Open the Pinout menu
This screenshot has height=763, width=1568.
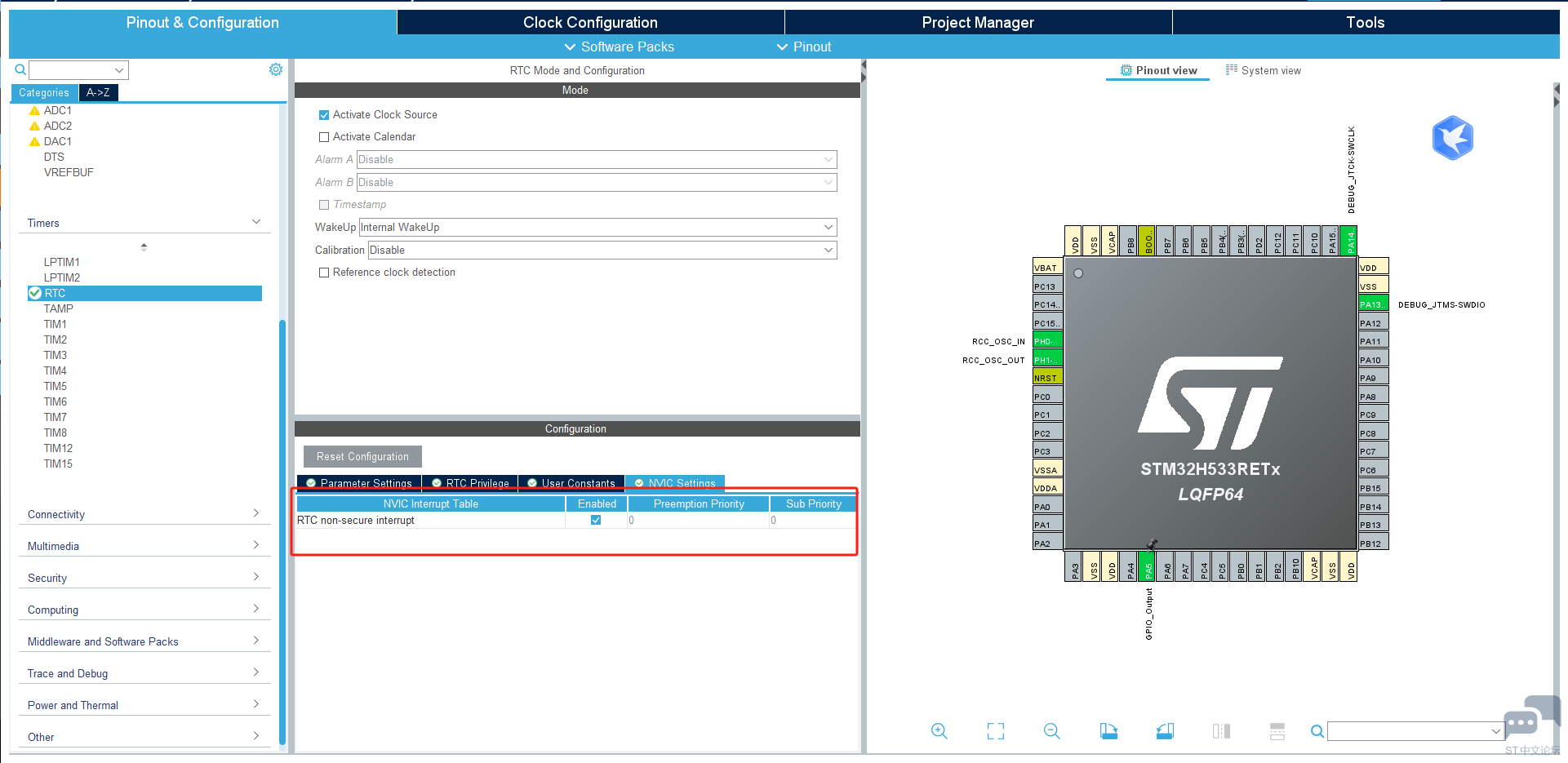[x=804, y=47]
